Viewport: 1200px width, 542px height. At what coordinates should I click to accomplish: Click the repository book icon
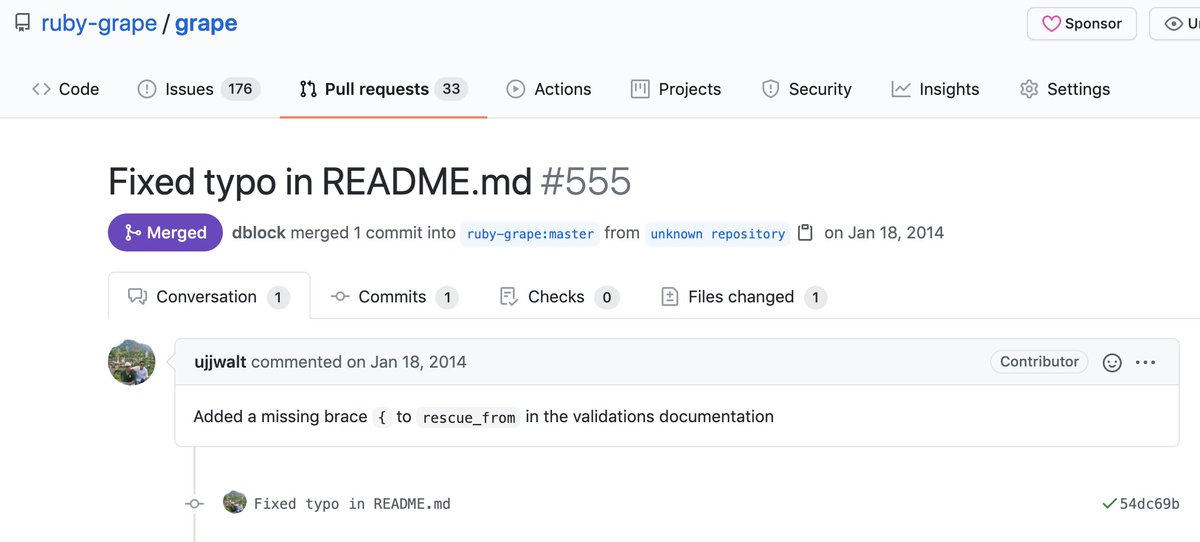click(x=22, y=23)
